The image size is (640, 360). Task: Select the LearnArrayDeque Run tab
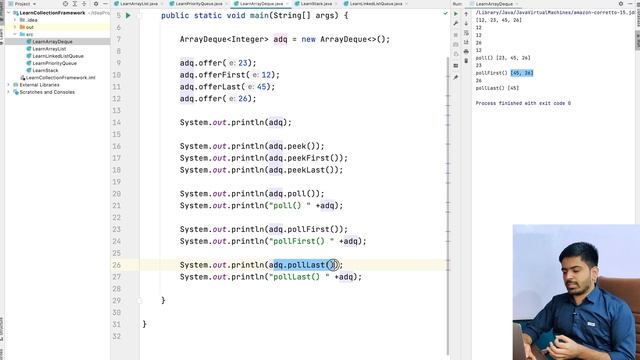tap(494, 4)
